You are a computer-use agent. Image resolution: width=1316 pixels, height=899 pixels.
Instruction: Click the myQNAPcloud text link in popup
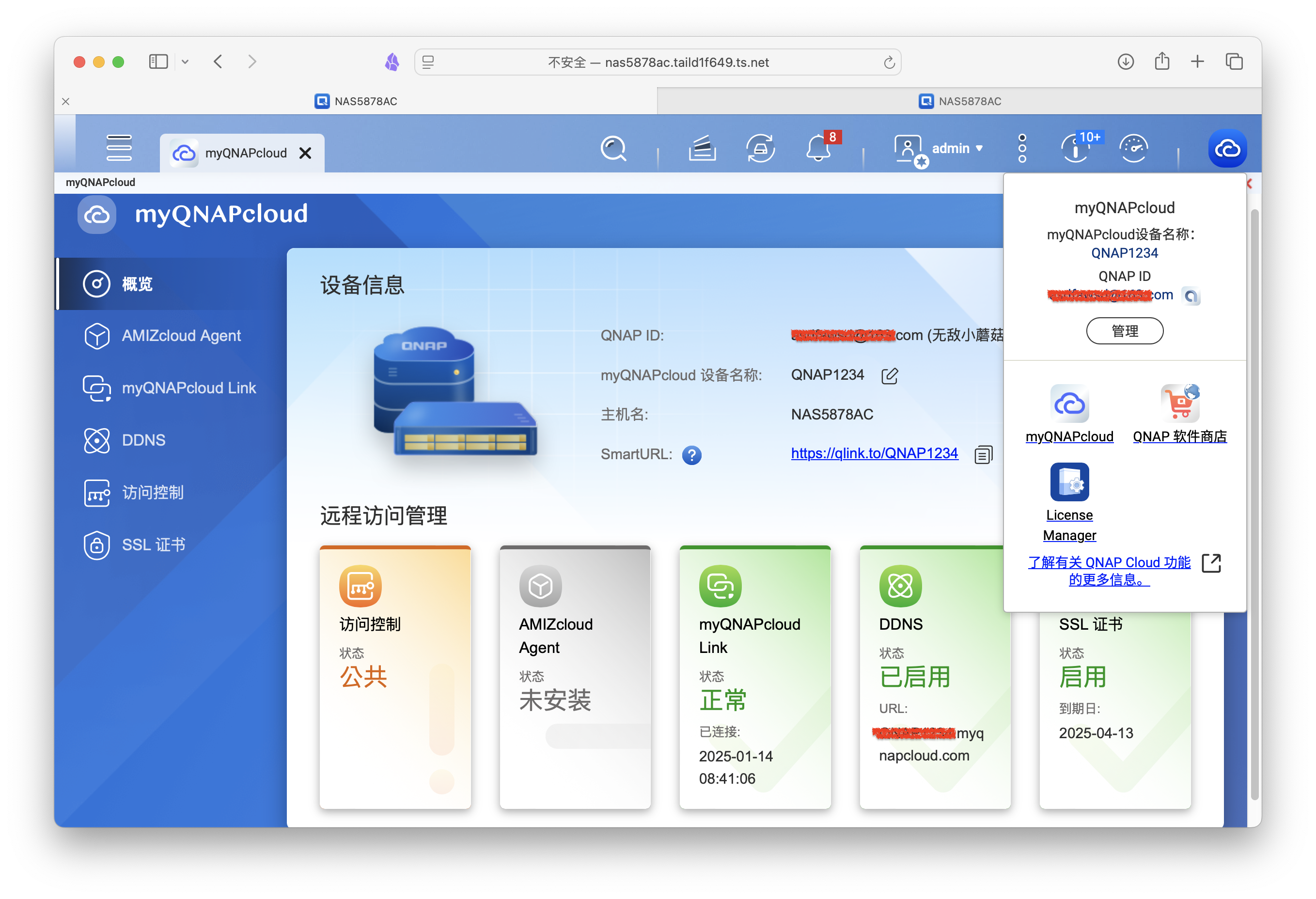click(x=1069, y=436)
